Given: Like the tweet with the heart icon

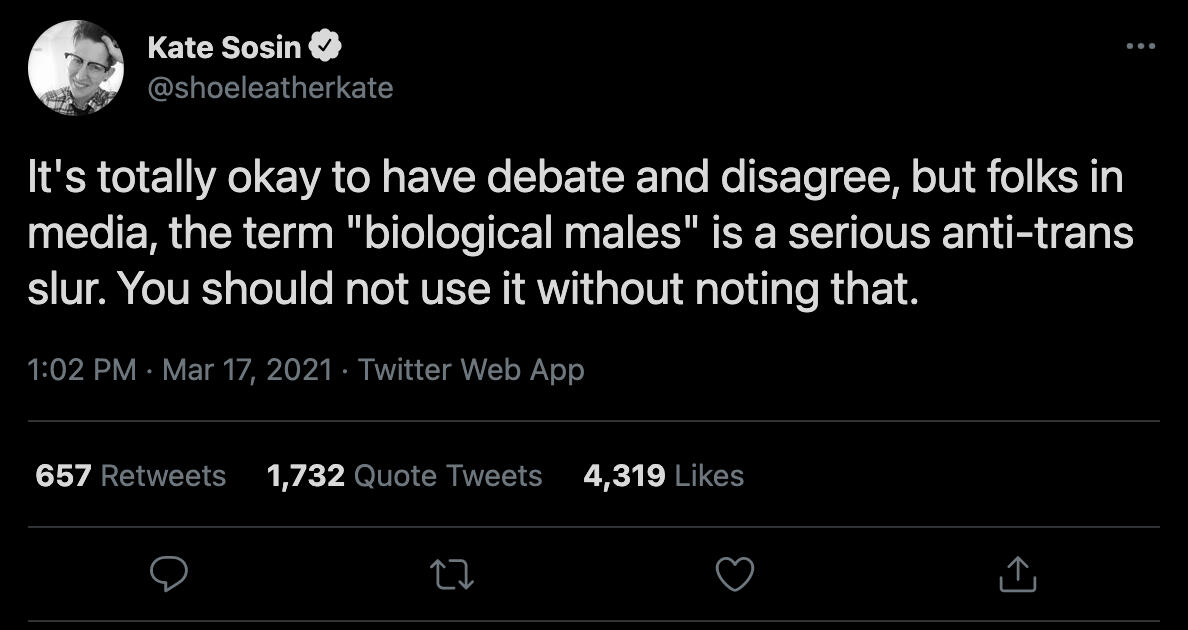Looking at the screenshot, I should 736,573.
